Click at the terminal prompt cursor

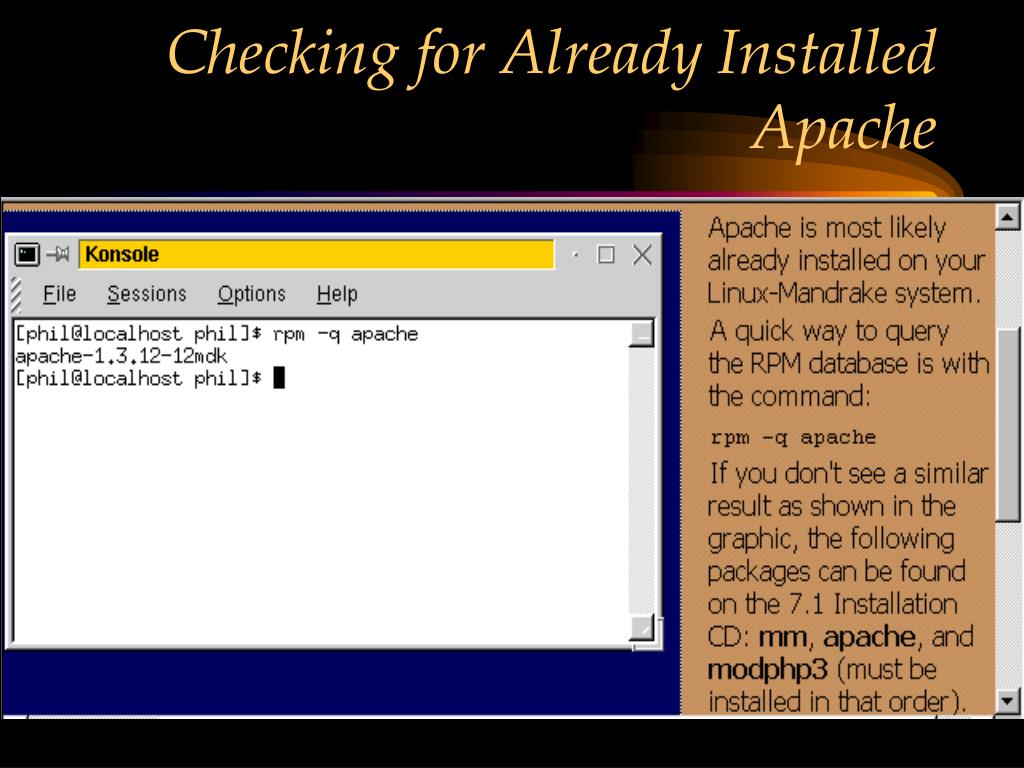pos(279,378)
